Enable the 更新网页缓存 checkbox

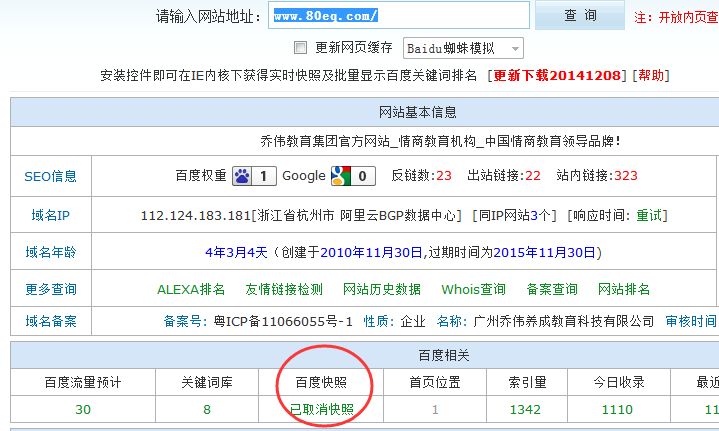click(x=300, y=47)
